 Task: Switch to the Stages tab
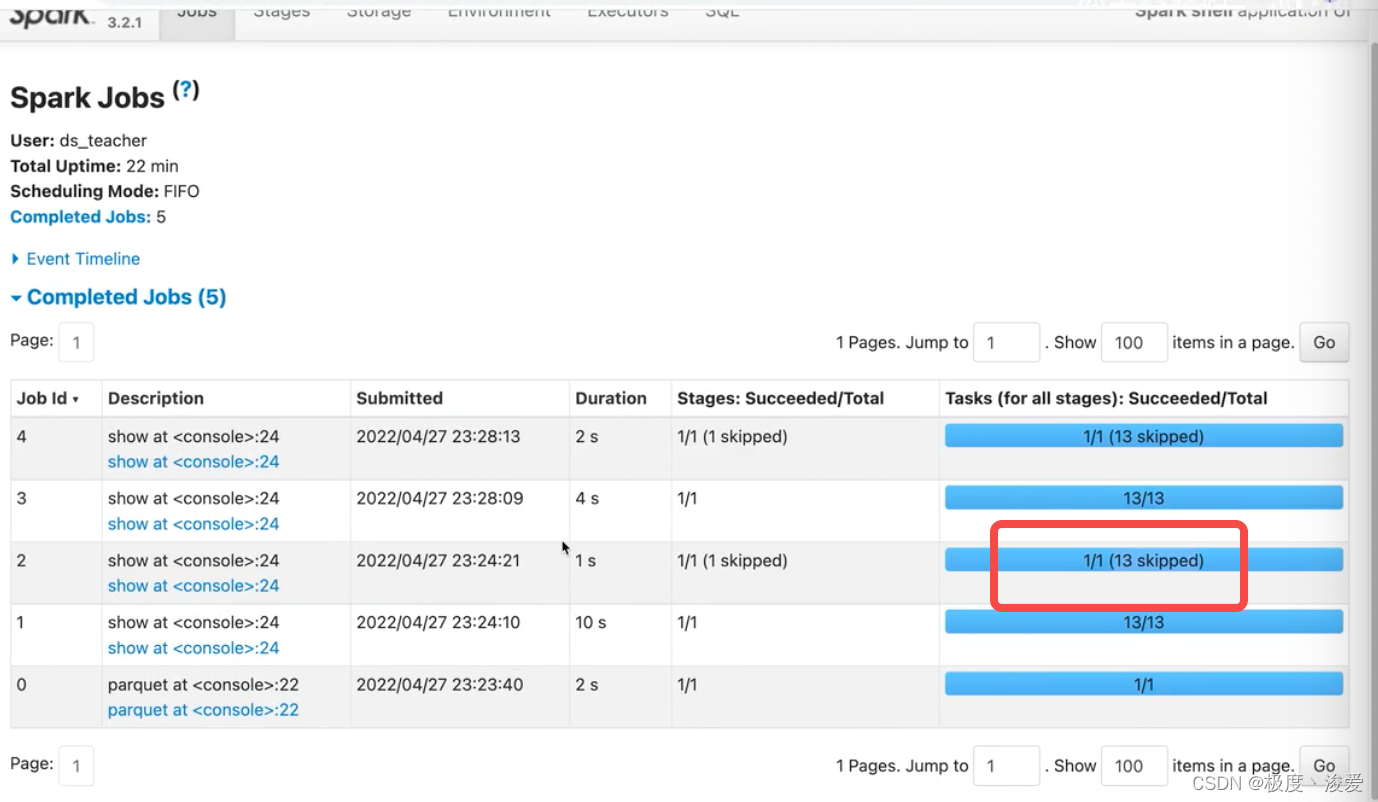(281, 12)
